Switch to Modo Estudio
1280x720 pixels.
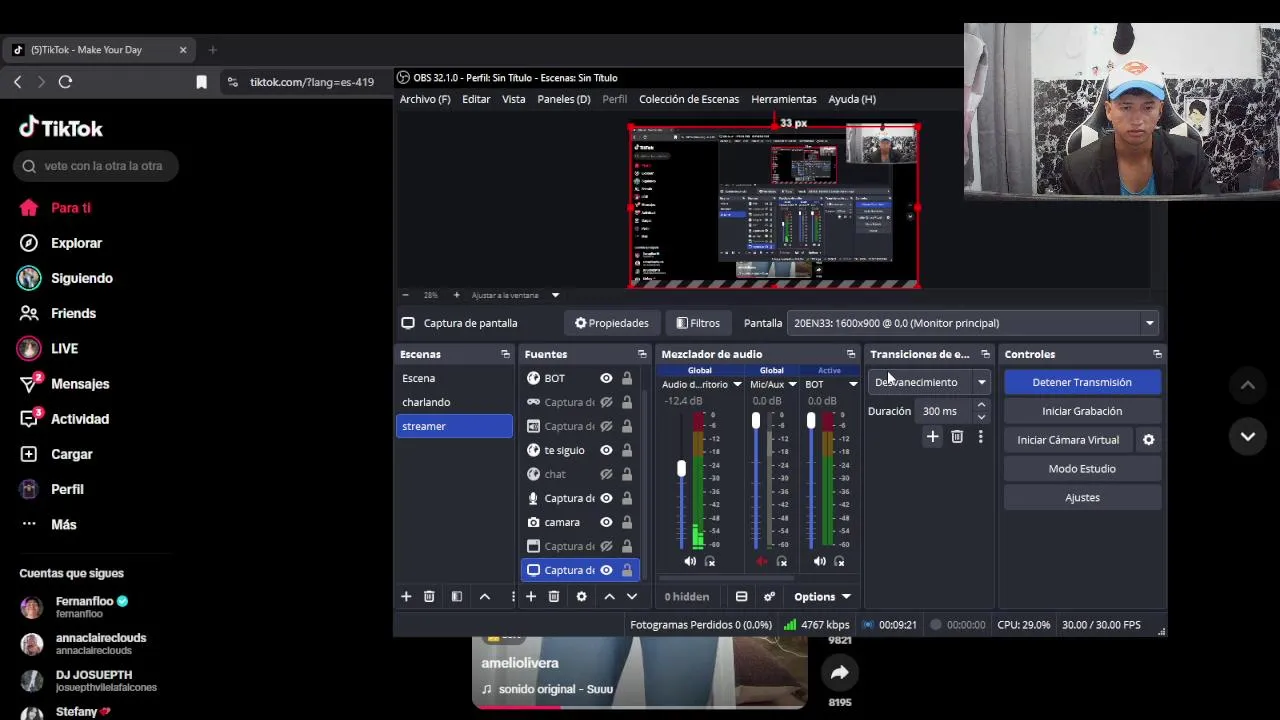pos(1082,469)
